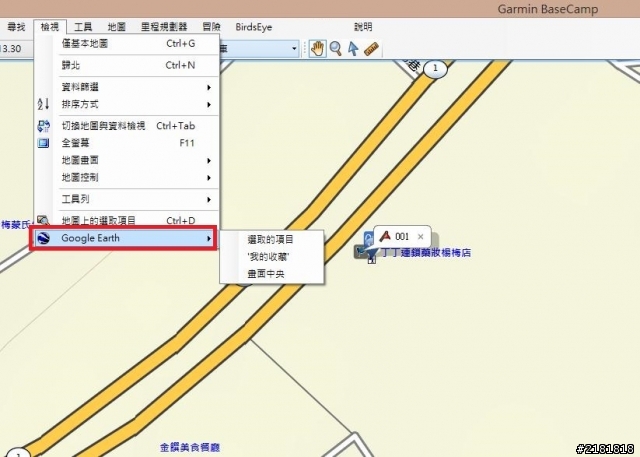This screenshot has width=640, height=457.
Task: Expand the 地圖控制 submenu
Action: (x=127, y=177)
